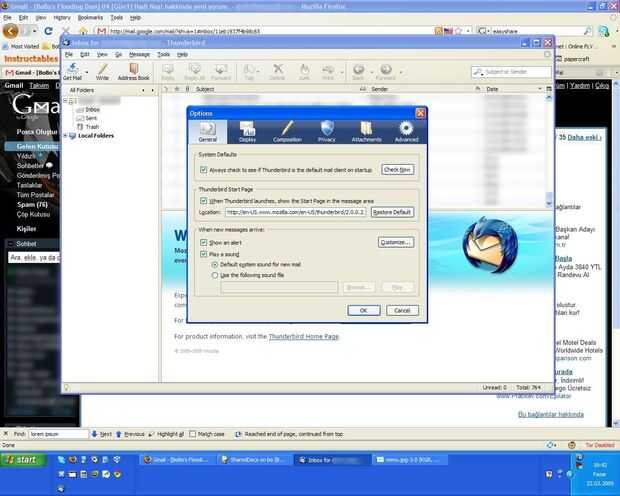Click the message list vertical scrollbar

[x=549, y=150]
